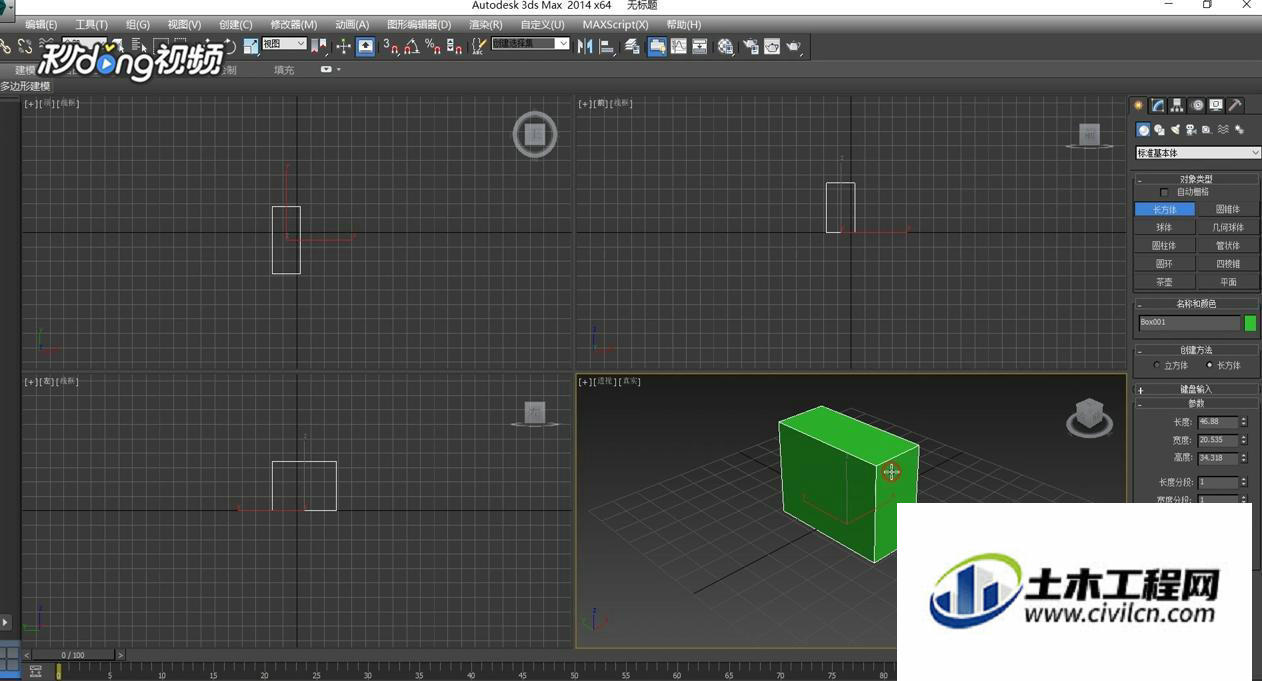1262x681 pixels.
Task: Click the 0 / 100 time slider
Action: click(73, 655)
